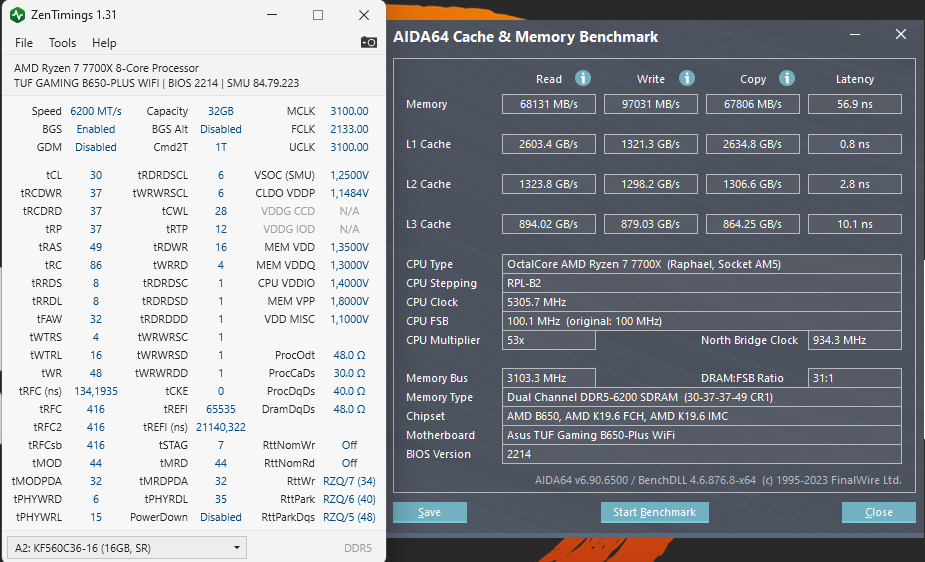The width and height of the screenshot is (925, 562).
Task: Close the AIDA64 window with X
Action: pos(900,34)
